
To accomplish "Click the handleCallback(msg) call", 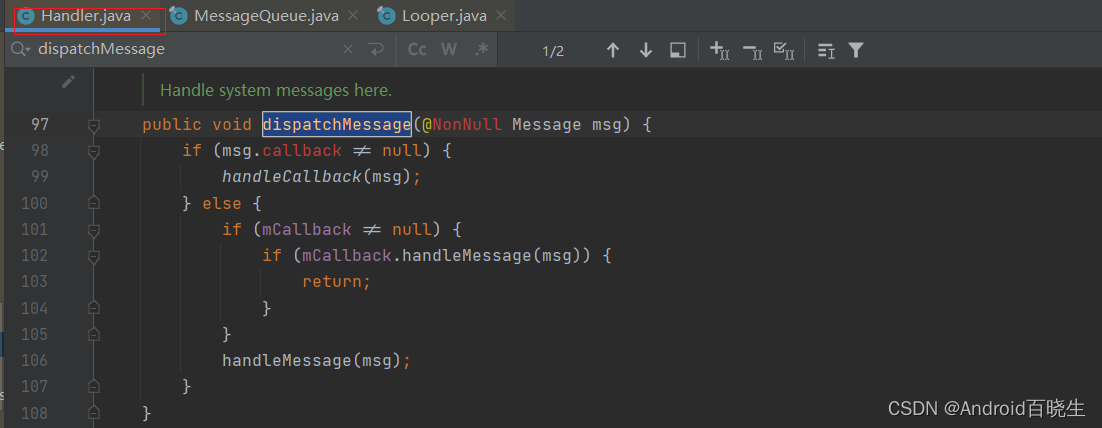I will point(316,177).
